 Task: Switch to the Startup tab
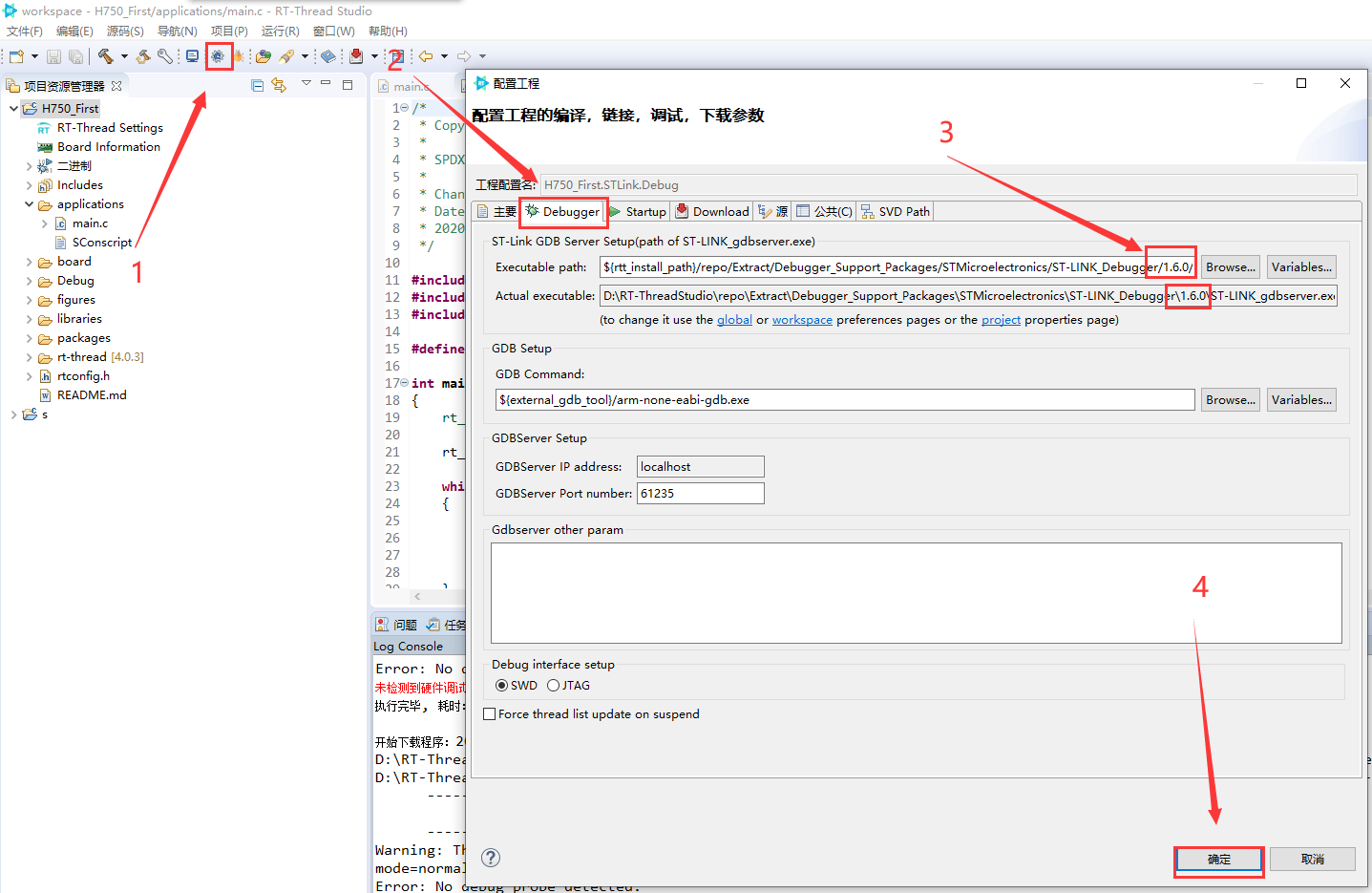tap(638, 211)
